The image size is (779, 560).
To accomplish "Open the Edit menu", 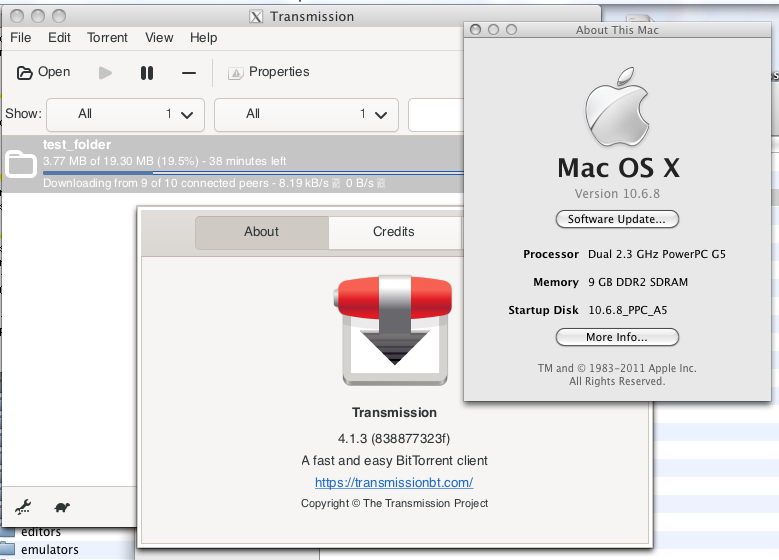I will (59, 38).
